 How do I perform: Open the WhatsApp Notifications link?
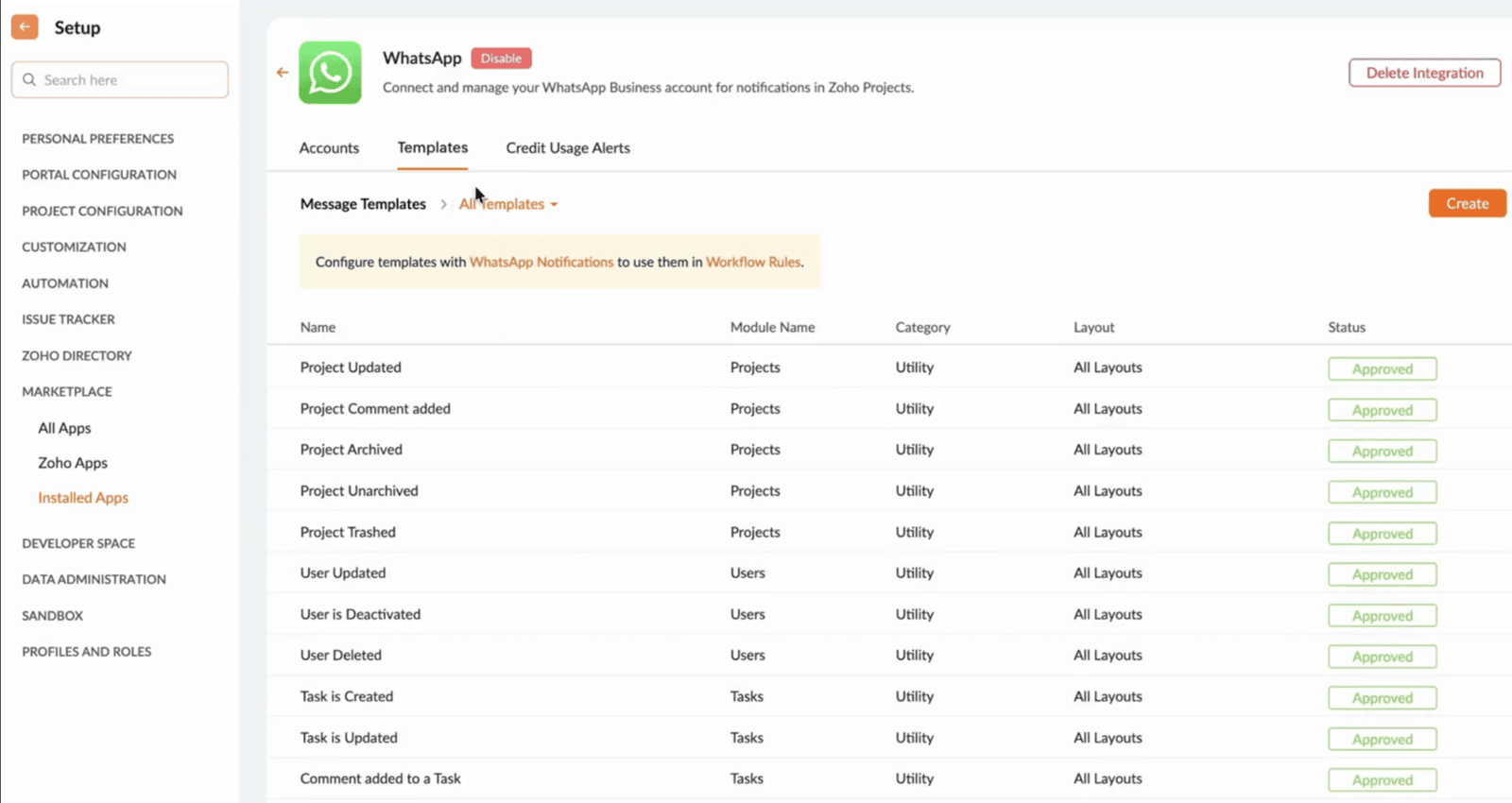coord(541,262)
